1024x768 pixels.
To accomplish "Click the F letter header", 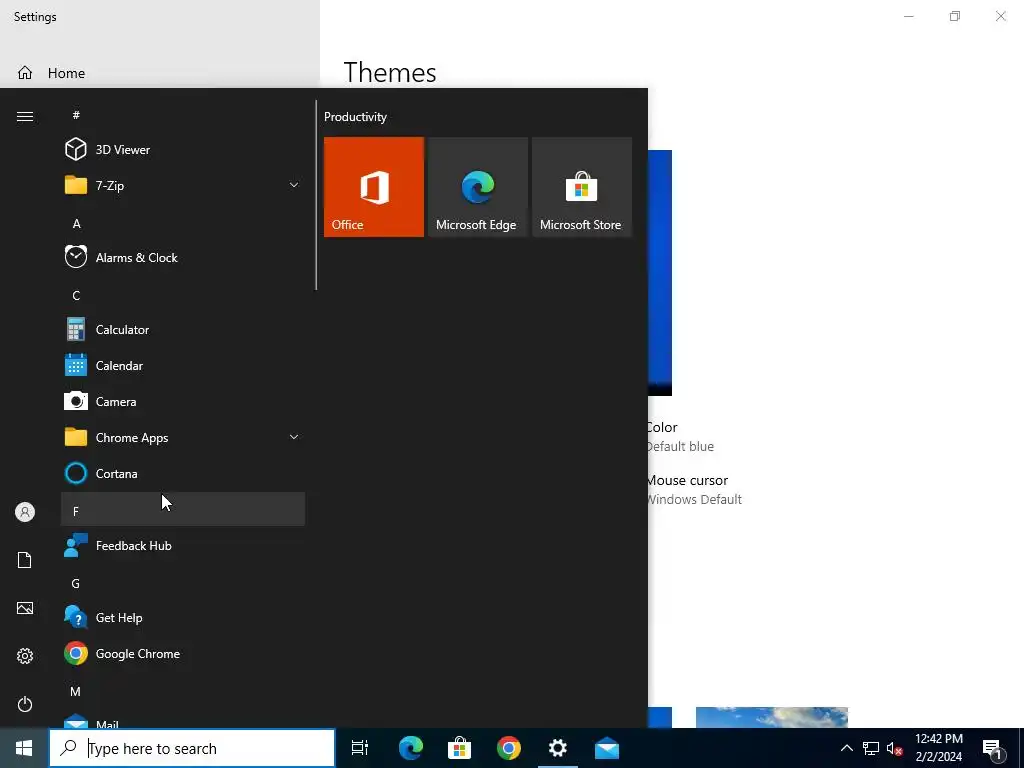I will (183, 510).
